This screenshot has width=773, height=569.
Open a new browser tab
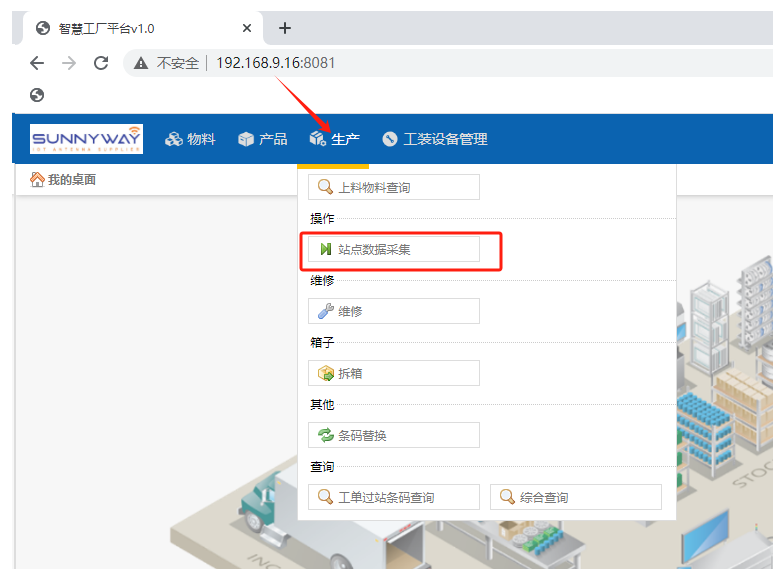[284, 28]
